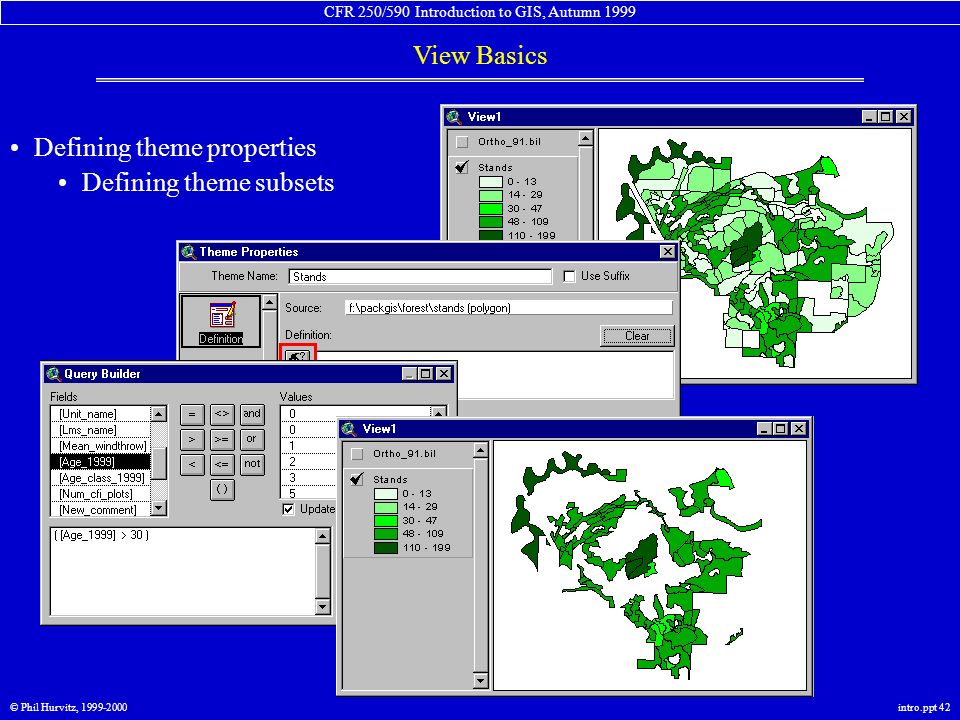Insert the 'or' operator into the query

(252, 440)
